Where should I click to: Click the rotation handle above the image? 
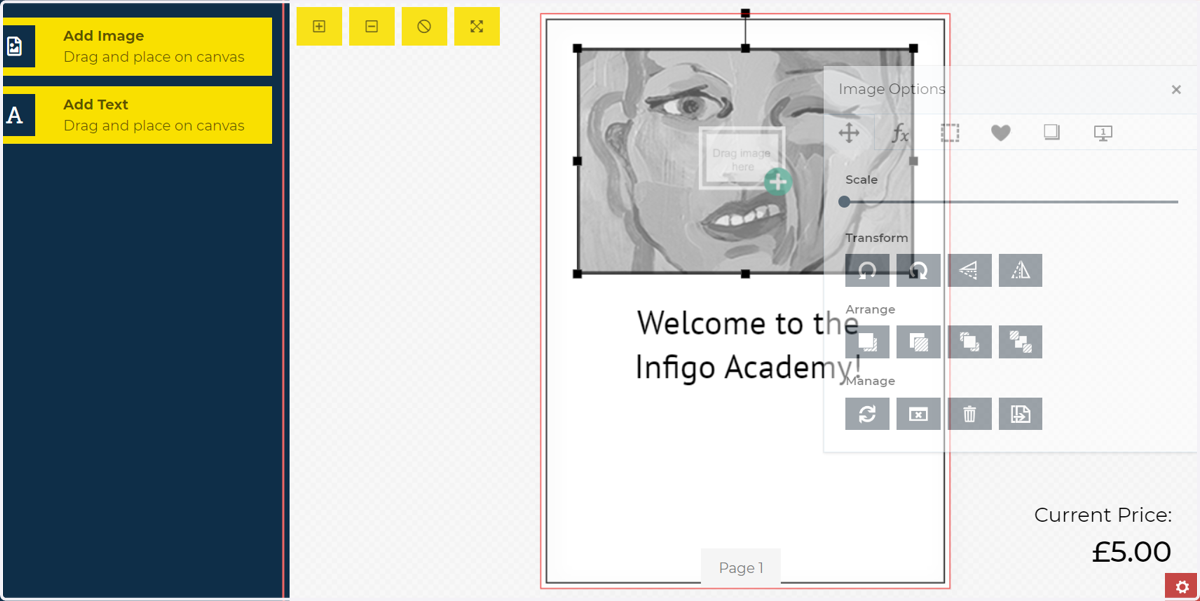745,14
